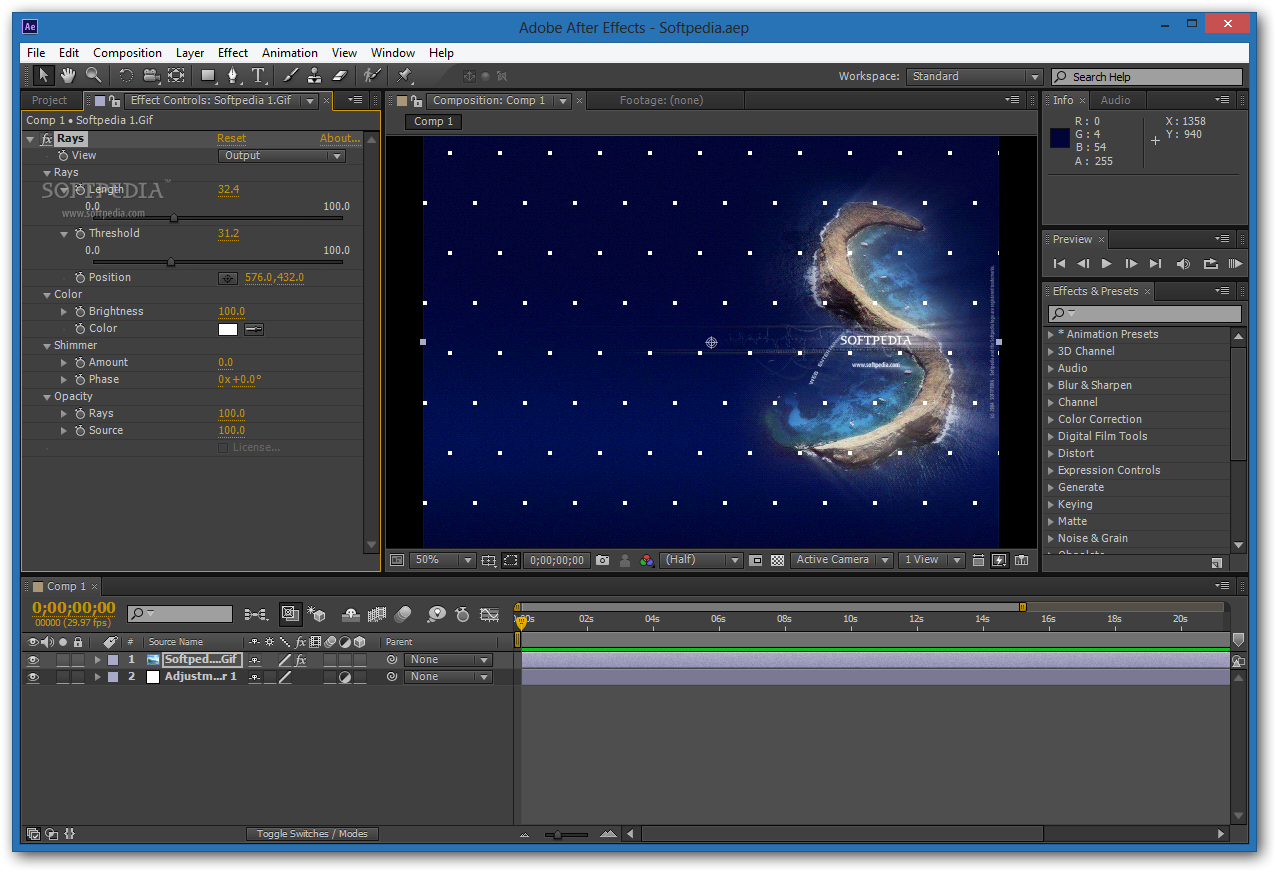Select the Eraser tool
The image size is (1277, 872).
pos(339,75)
